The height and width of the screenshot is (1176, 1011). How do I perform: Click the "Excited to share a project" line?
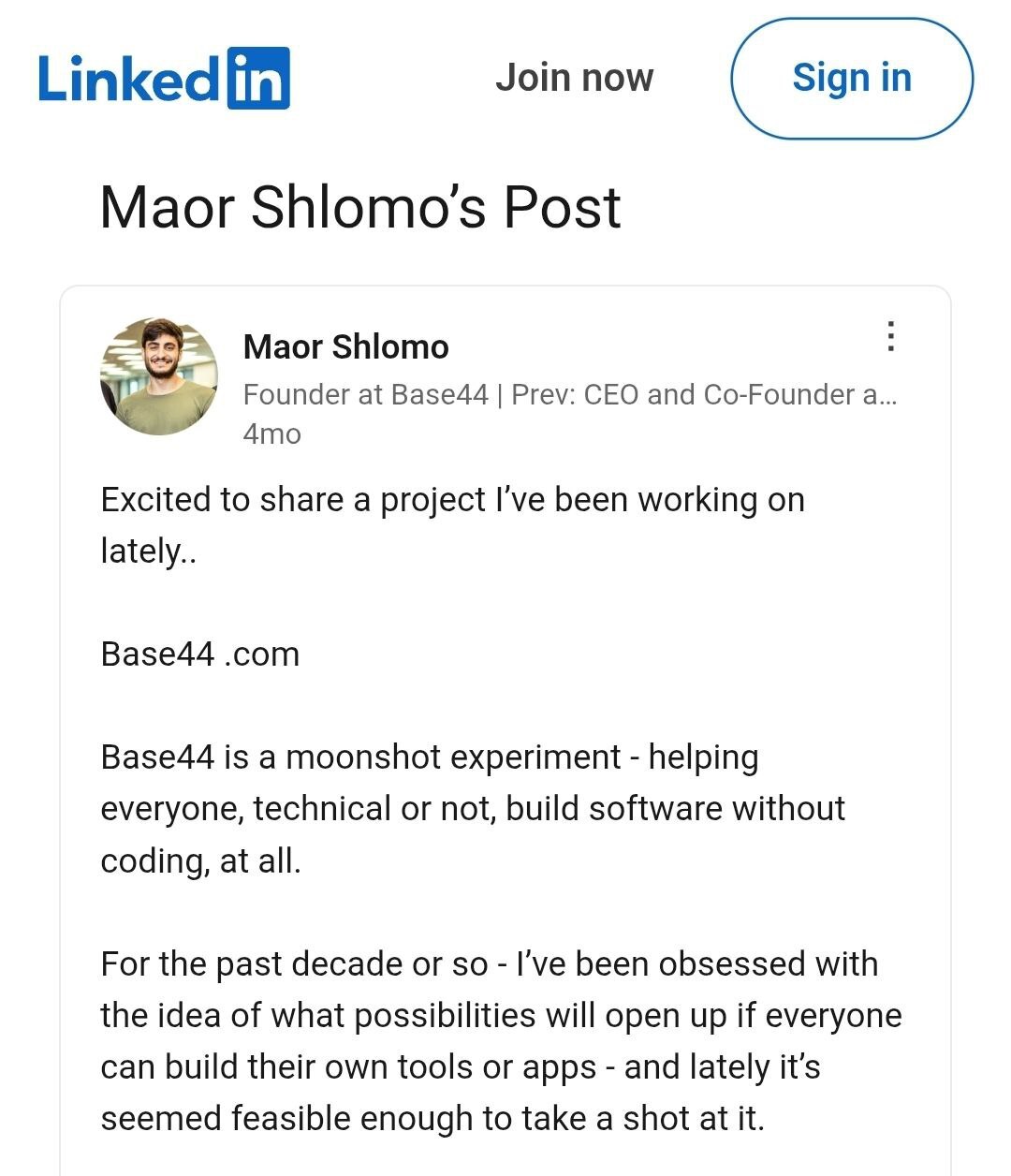tap(452, 500)
